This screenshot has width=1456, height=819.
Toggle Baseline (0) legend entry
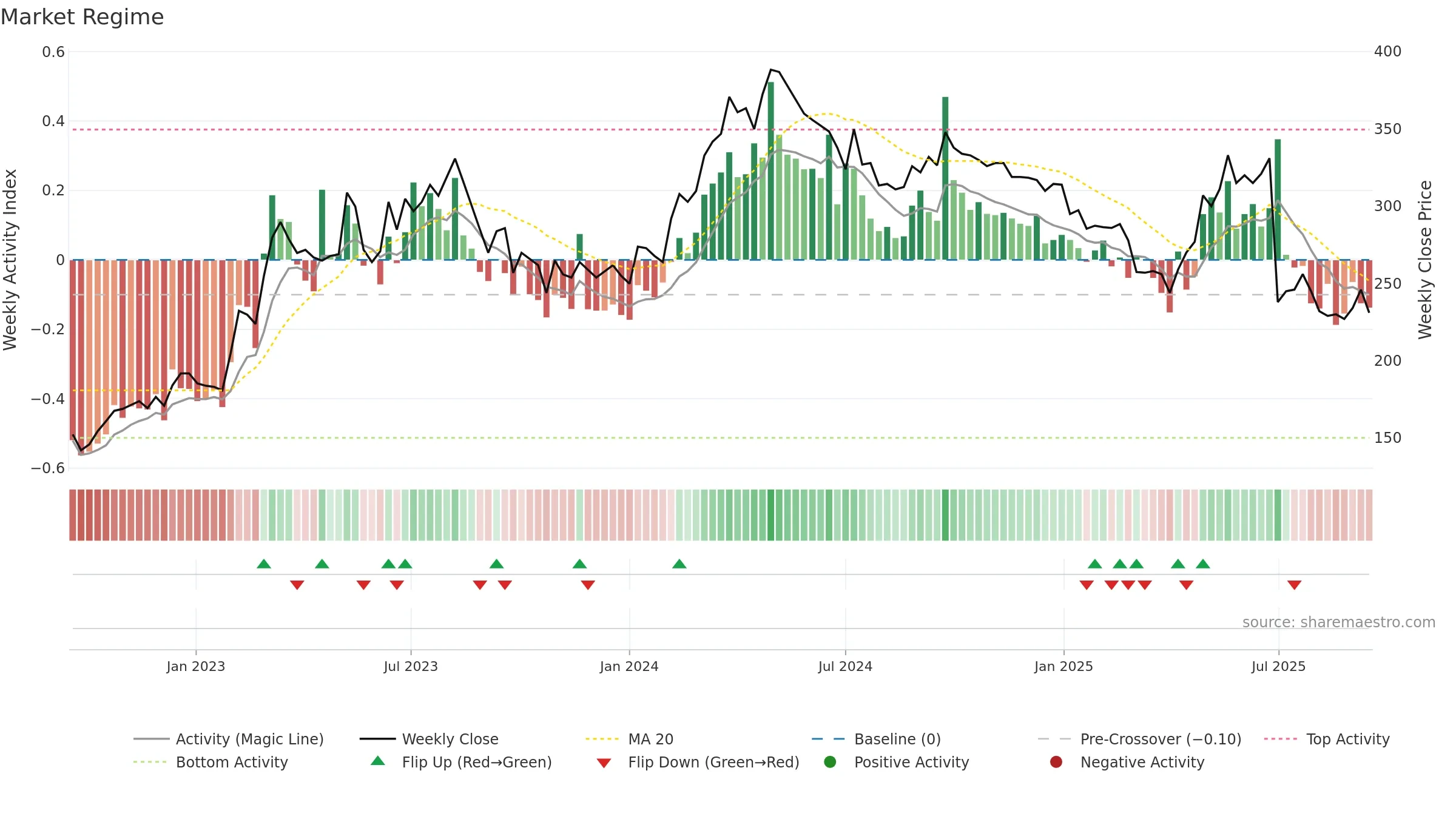coord(876,739)
